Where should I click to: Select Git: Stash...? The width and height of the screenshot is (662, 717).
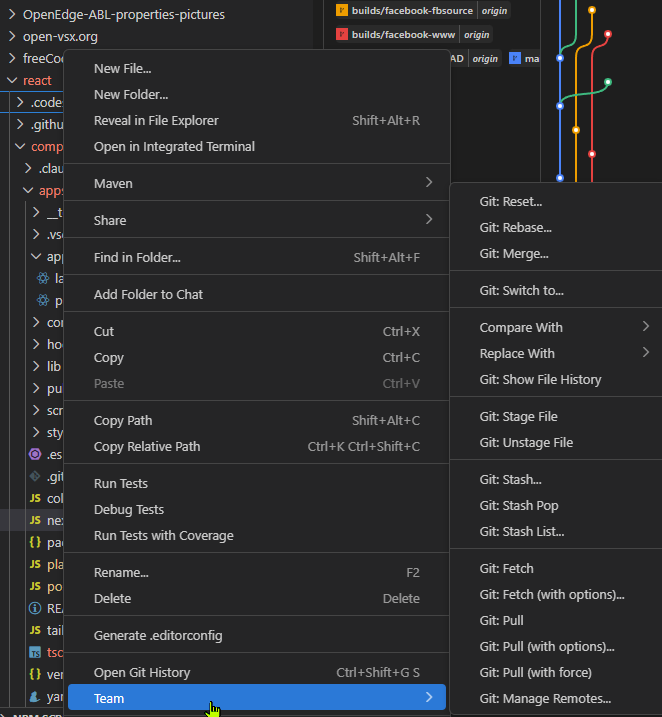[558, 480]
